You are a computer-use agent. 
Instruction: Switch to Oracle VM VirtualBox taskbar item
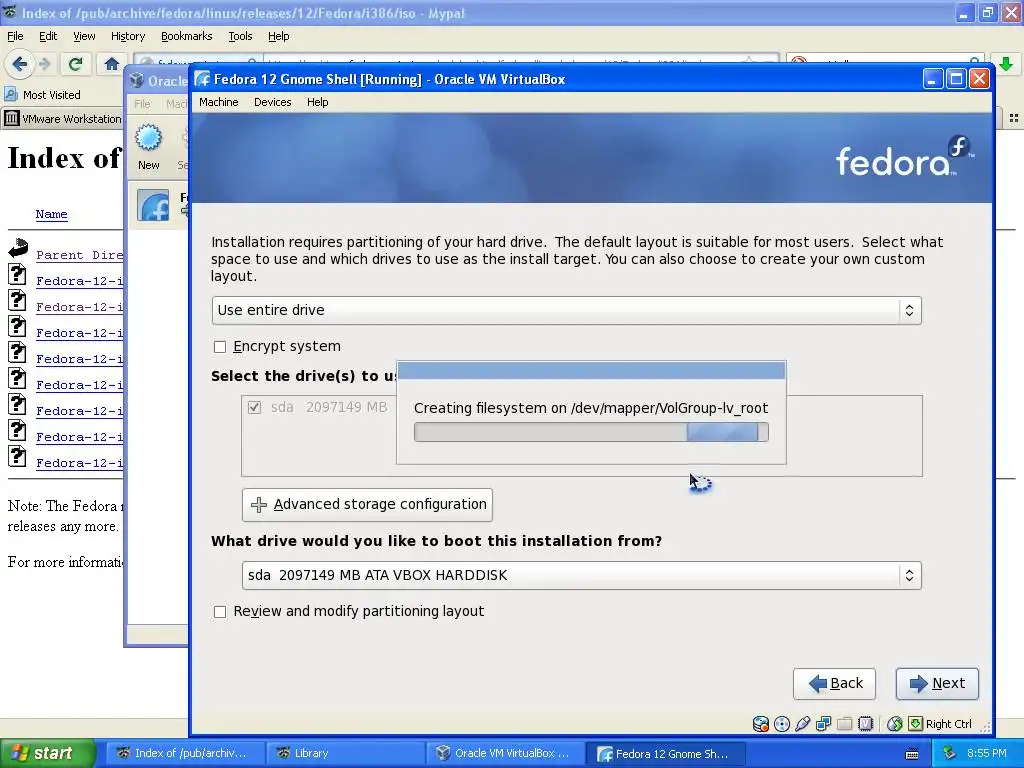click(505, 753)
